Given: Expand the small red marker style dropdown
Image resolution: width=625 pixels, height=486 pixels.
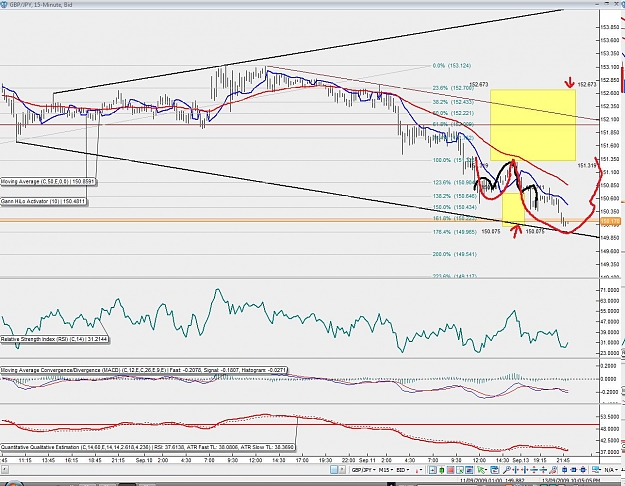Looking at the screenshot, I should click(x=419, y=470).
